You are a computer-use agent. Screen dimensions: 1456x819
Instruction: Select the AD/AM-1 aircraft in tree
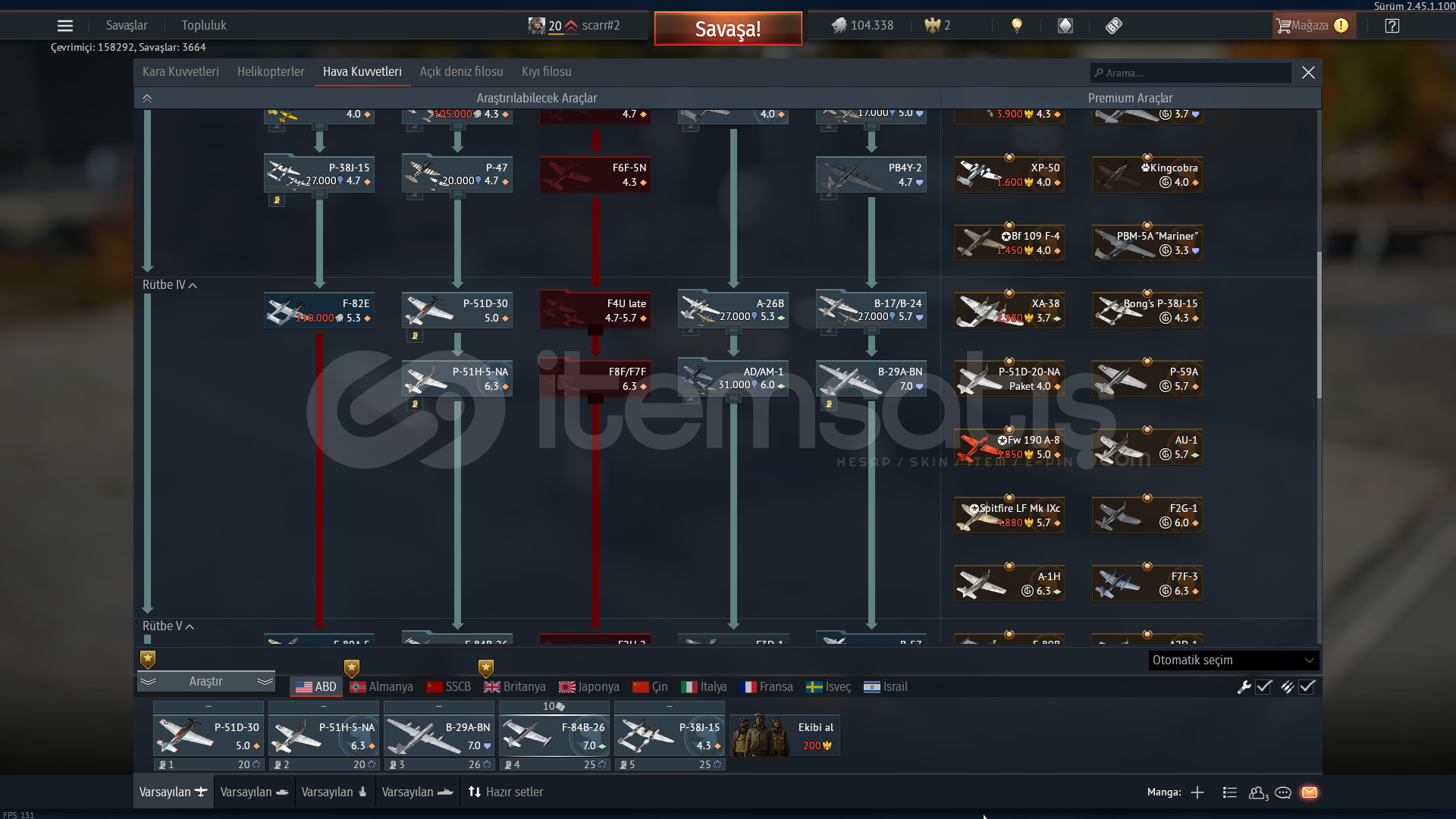[x=733, y=378]
